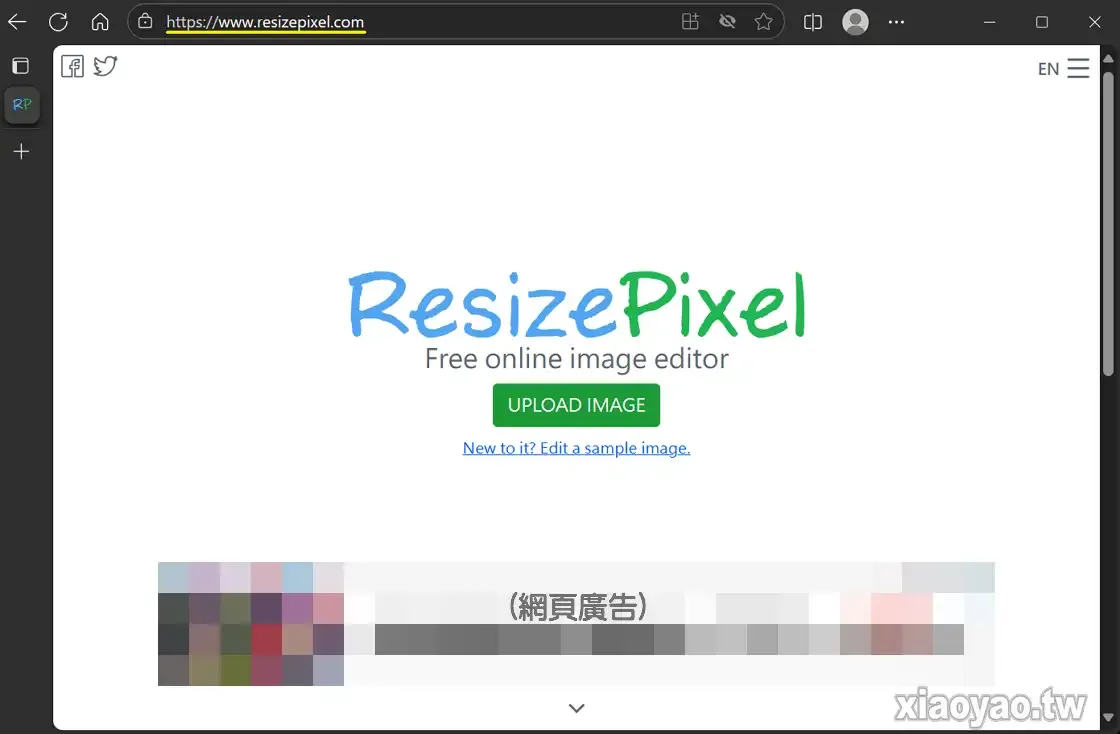Add page to favorites with star icon
1120x734 pixels.
[x=764, y=21]
